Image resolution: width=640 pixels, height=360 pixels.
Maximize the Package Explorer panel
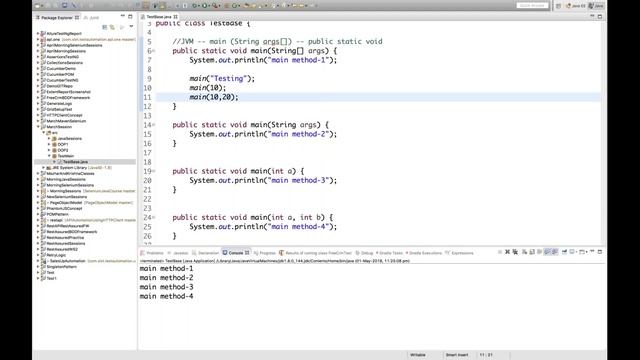coord(130,16)
